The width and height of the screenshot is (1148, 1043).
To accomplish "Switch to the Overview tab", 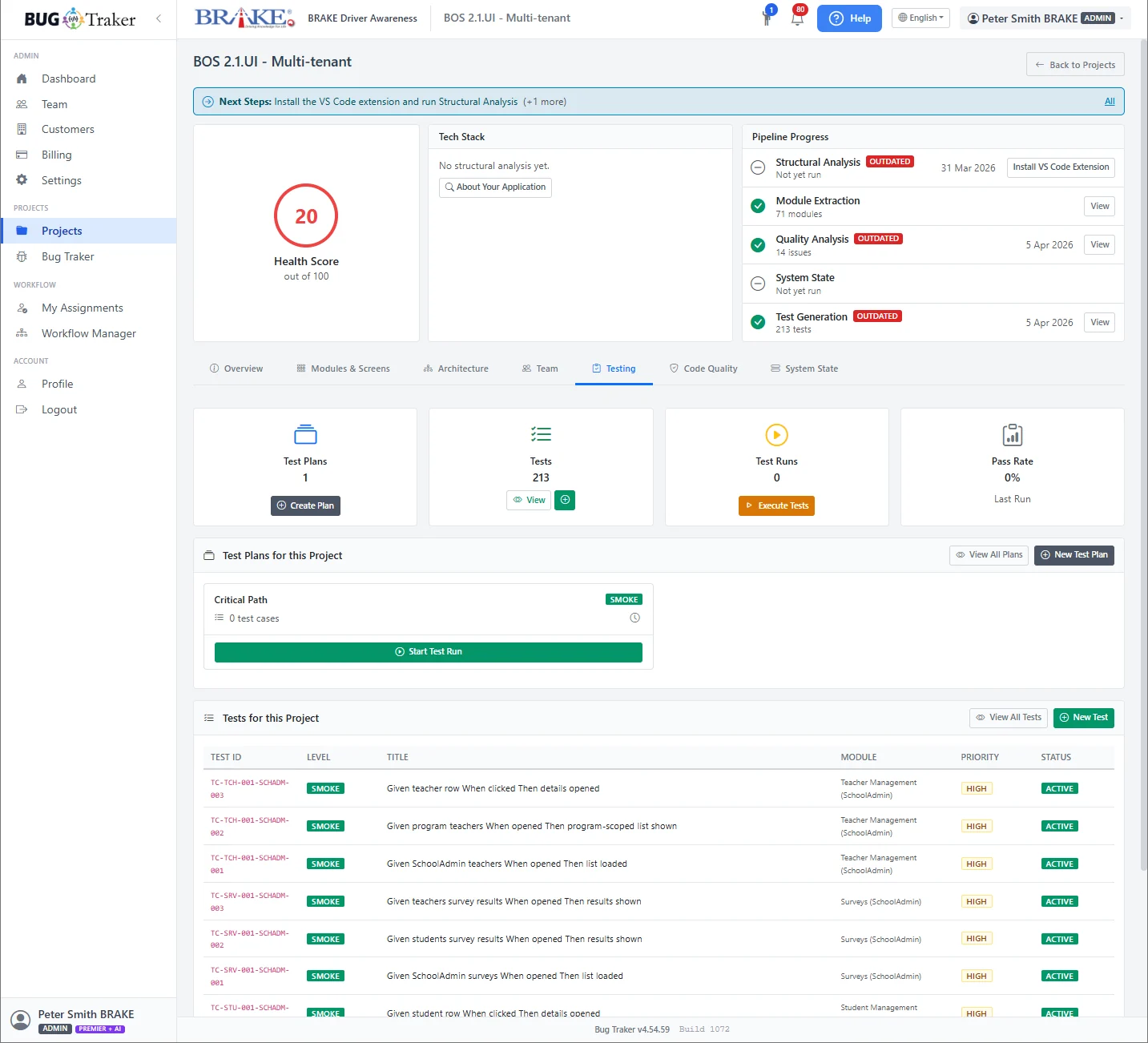I will [236, 368].
